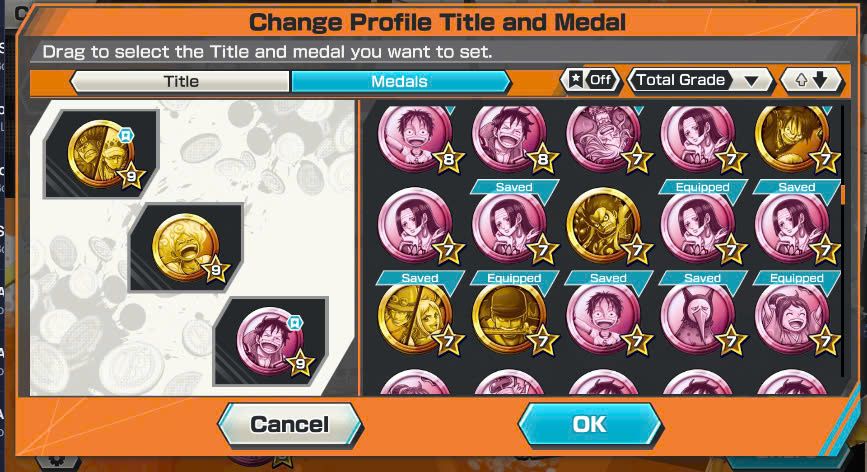Select the pink Luffy grade 9 medal slot

(x=271, y=341)
